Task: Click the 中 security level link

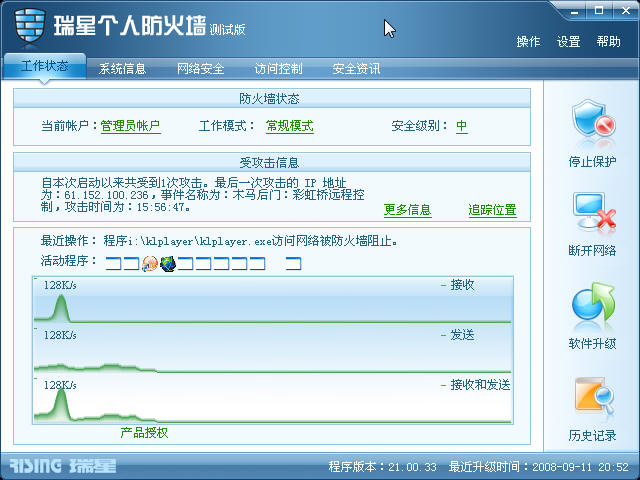Action: (x=462, y=126)
